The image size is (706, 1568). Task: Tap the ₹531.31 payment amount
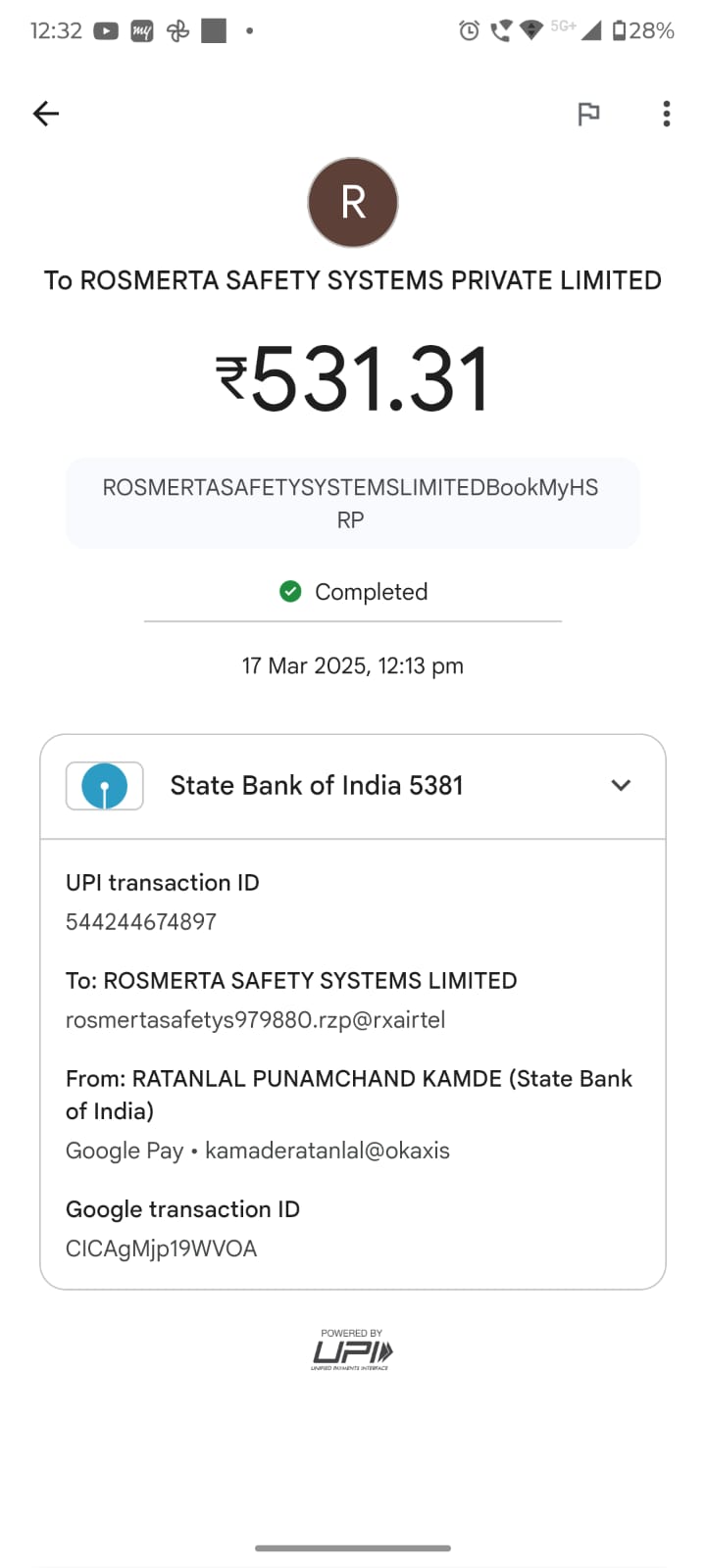tap(353, 379)
